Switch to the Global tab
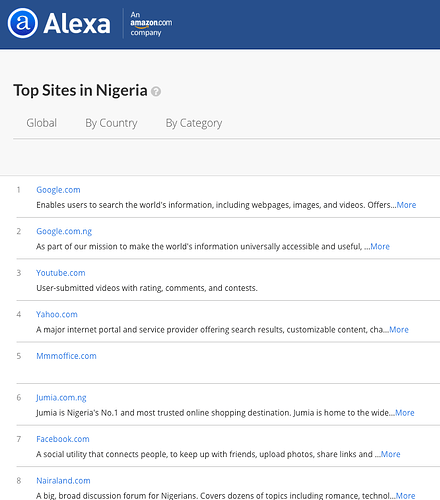Screen dimensions: 440x500 42,123
